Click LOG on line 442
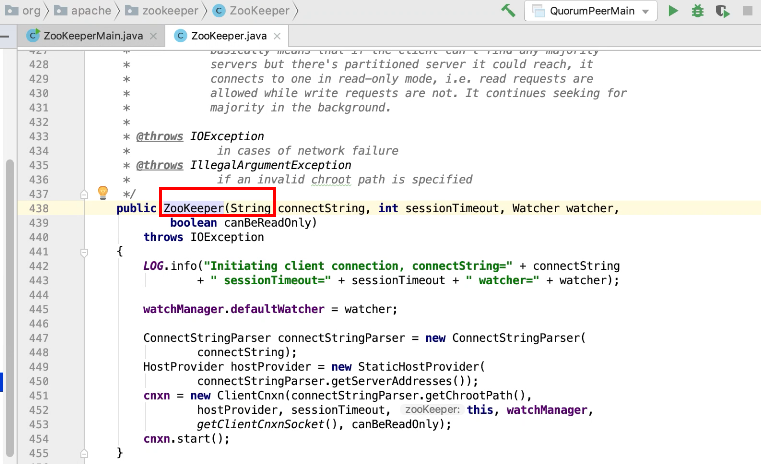Screen dimensions: 761x464 (153, 266)
